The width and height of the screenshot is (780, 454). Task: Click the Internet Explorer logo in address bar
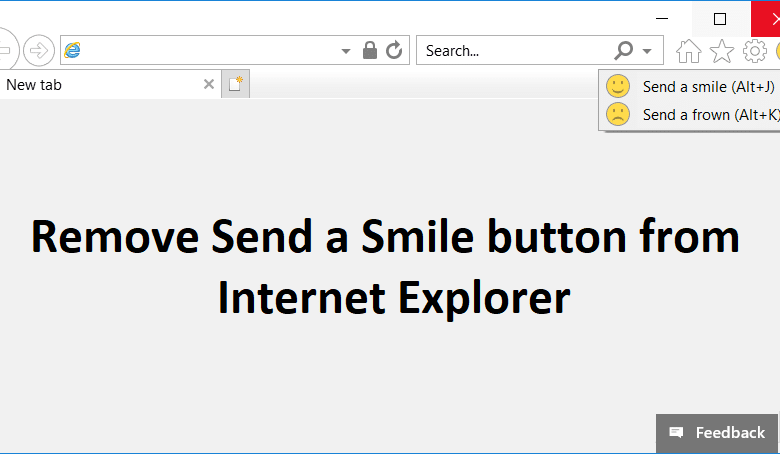pos(73,50)
